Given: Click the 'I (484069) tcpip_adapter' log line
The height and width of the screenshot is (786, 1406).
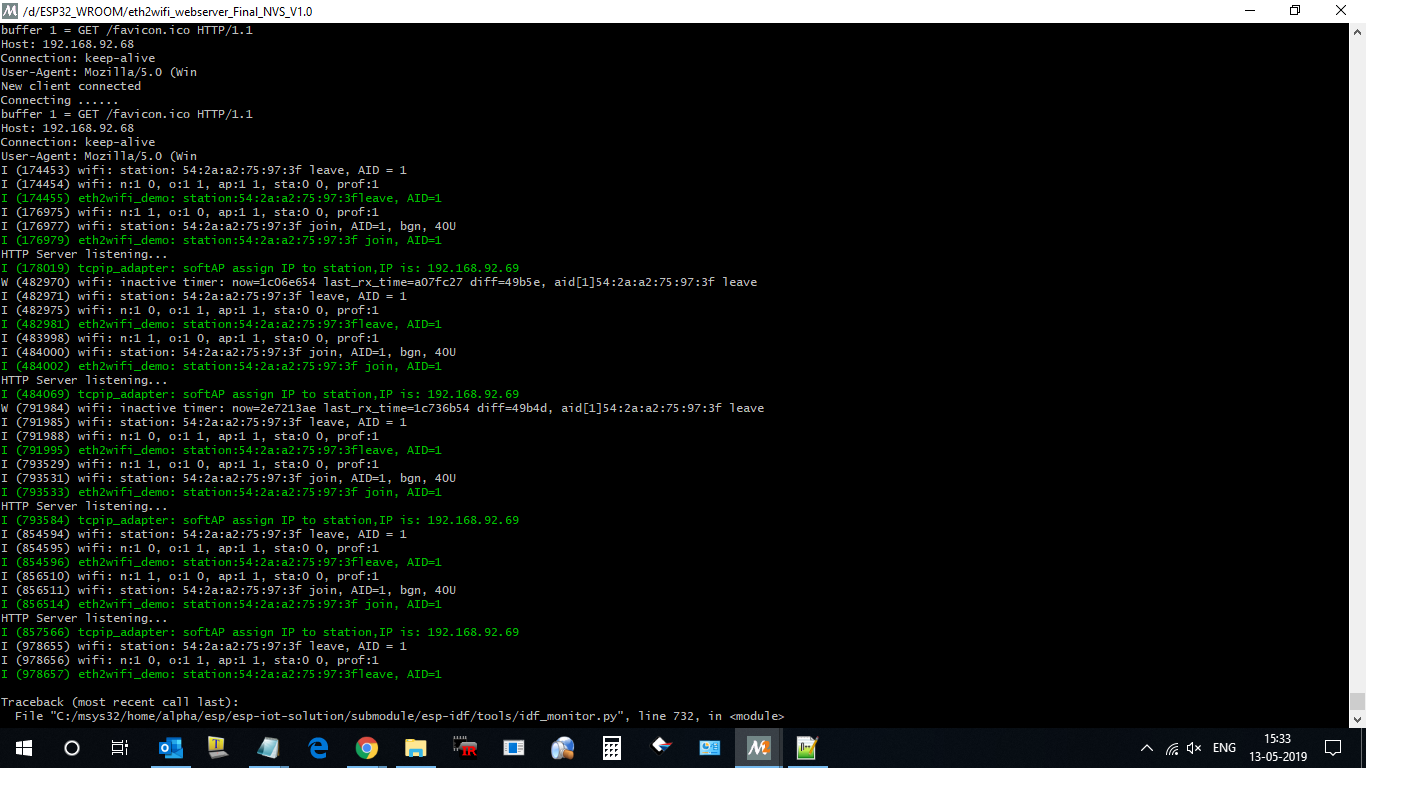Looking at the screenshot, I should [260, 394].
